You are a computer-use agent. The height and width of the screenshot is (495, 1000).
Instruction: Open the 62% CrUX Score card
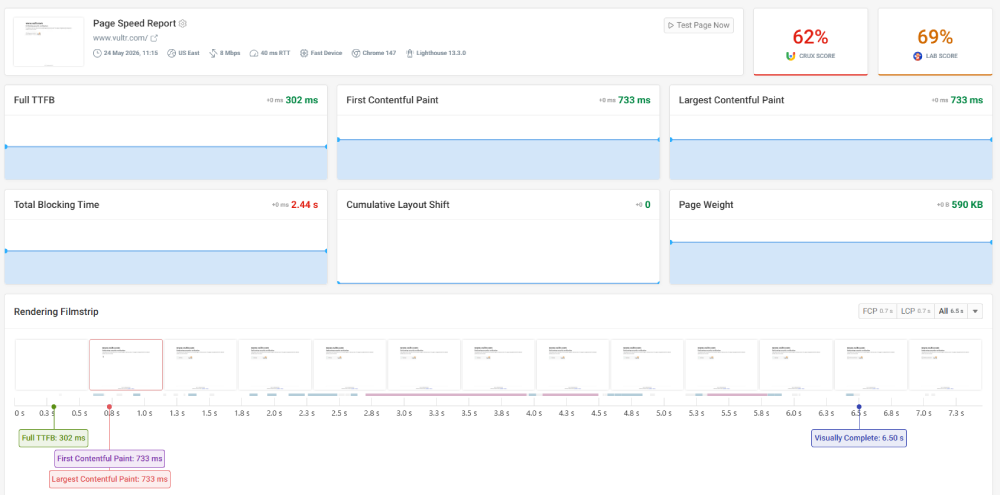(x=811, y=42)
